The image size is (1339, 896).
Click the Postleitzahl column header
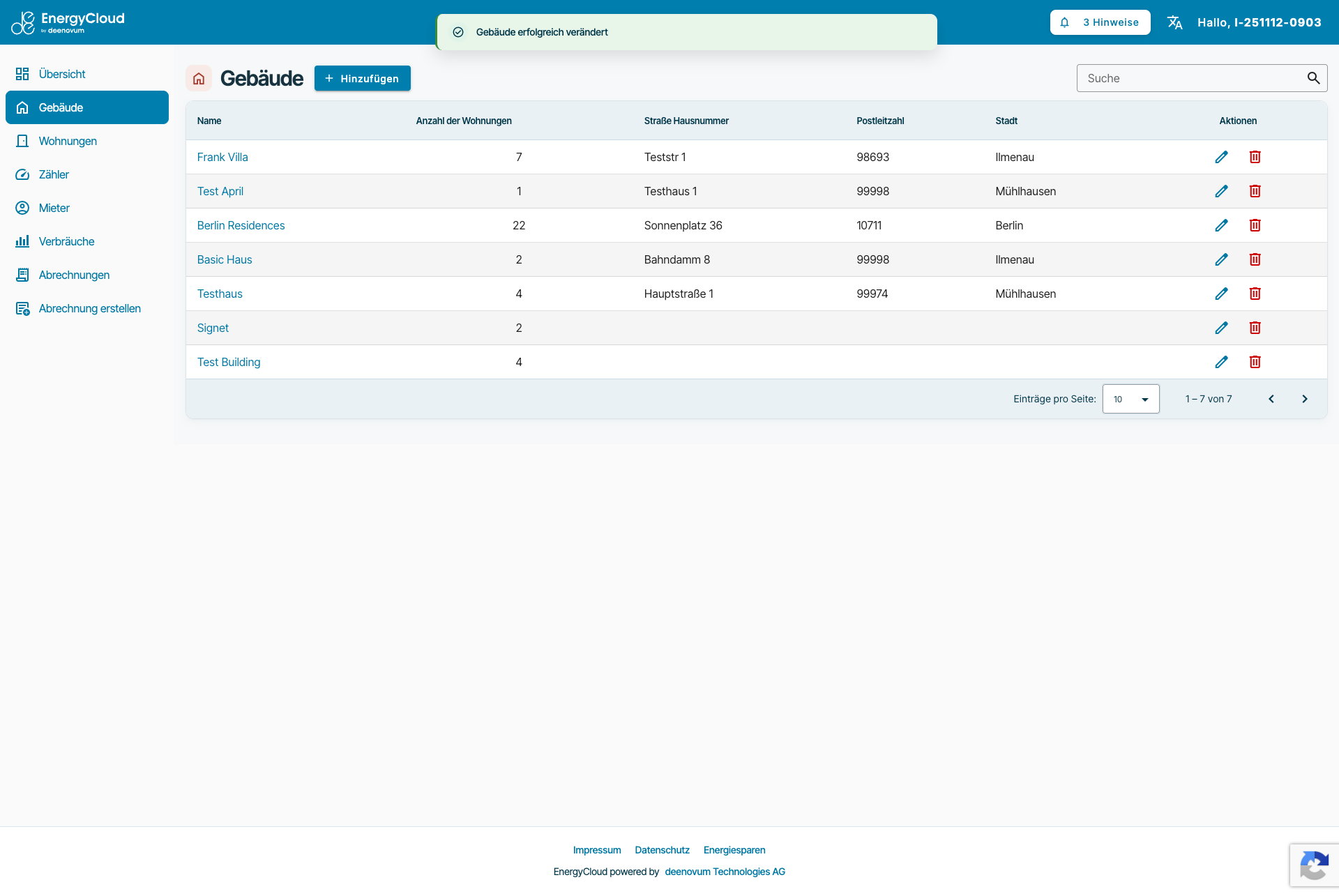[880, 121]
